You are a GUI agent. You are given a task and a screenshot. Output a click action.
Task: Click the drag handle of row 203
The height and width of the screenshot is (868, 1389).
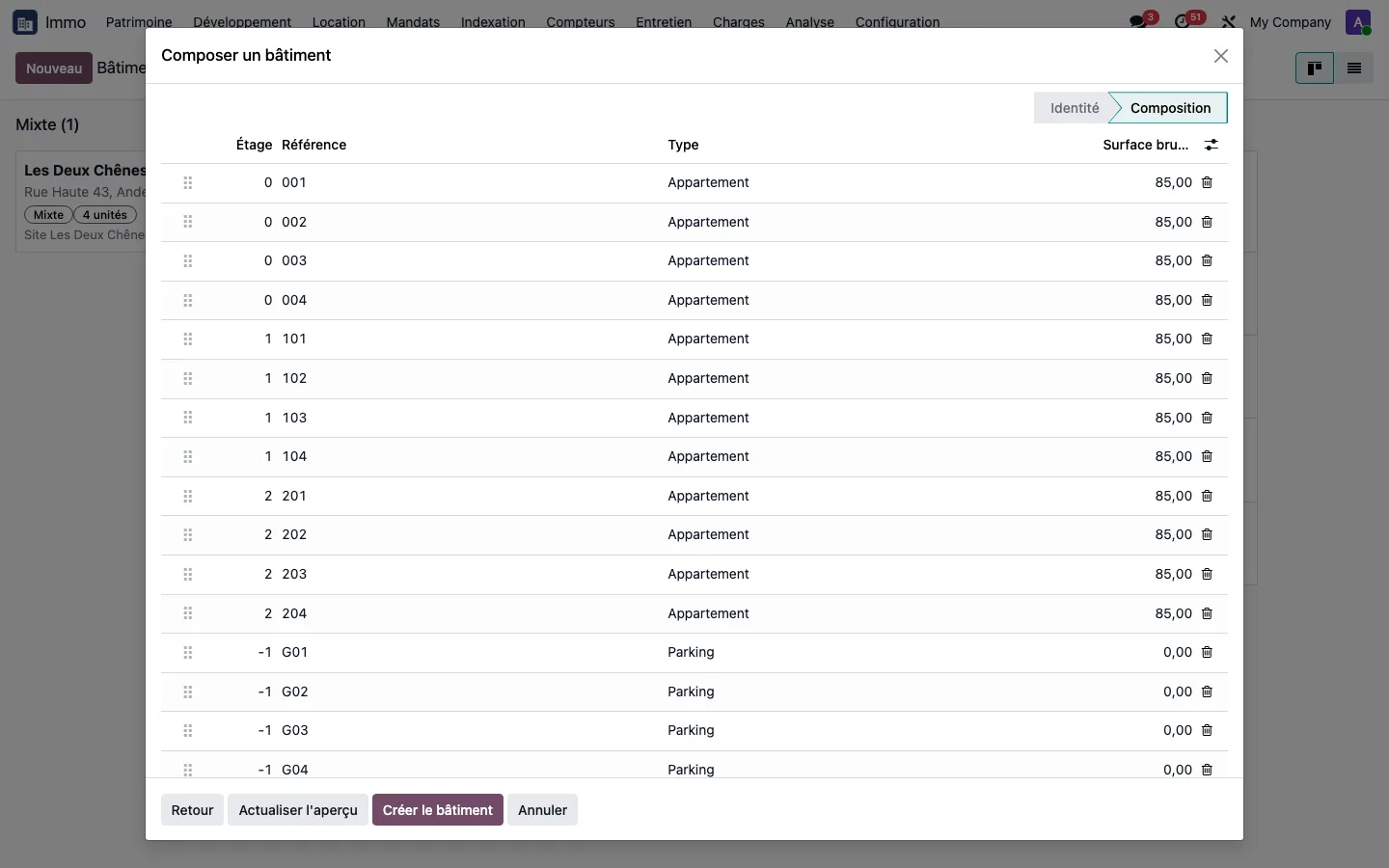(x=188, y=574)
